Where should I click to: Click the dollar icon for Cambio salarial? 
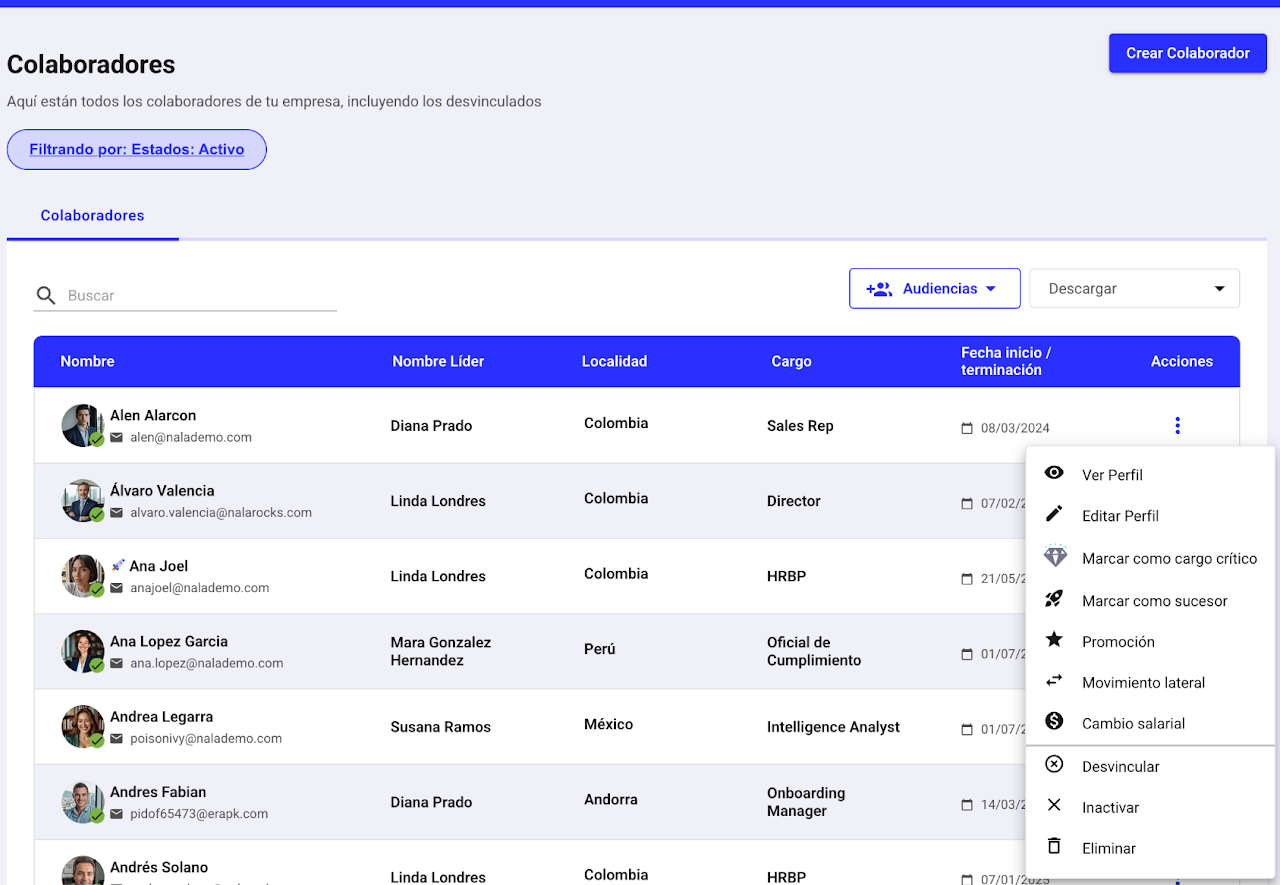pyautogui.click(x=1054, y=722)
